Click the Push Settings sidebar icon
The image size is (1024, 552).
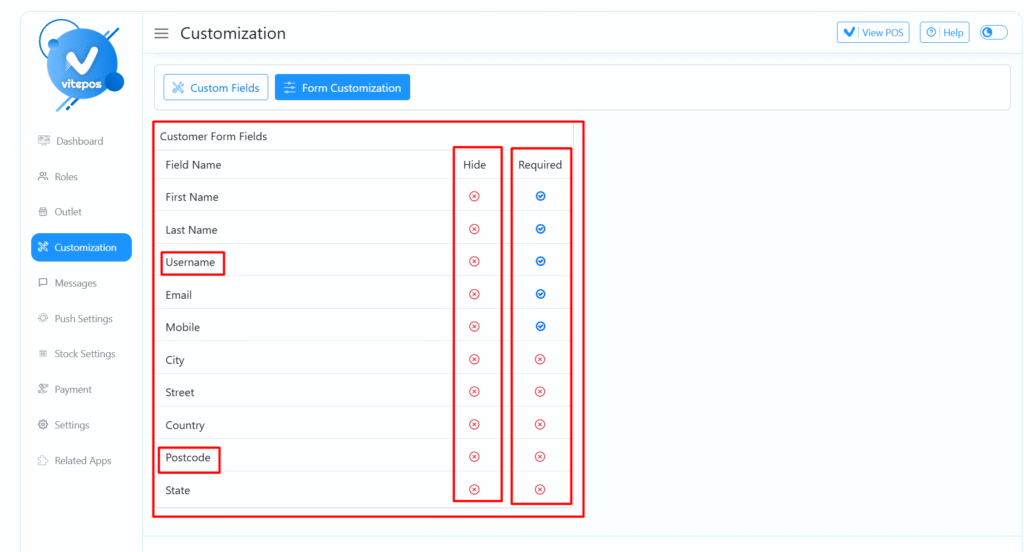[x=43, y=318]
